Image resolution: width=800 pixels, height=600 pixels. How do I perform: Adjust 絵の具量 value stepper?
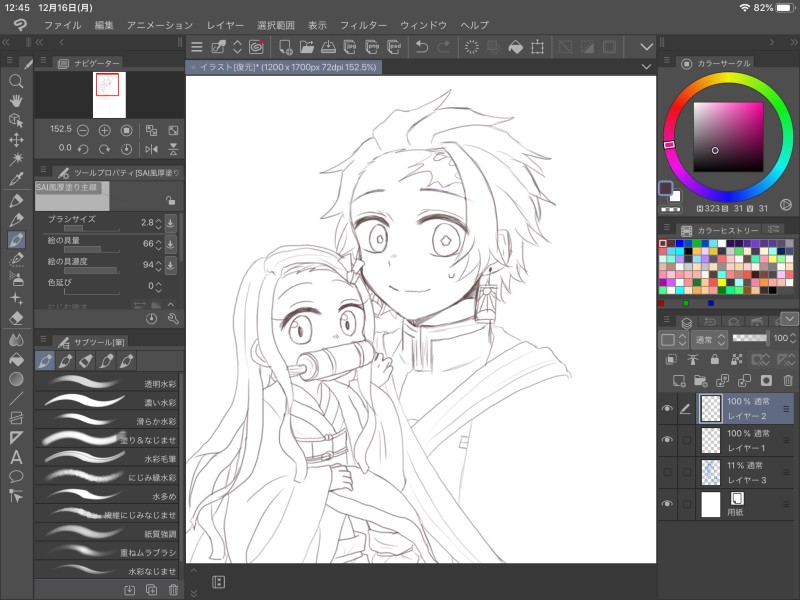(159, 244)
